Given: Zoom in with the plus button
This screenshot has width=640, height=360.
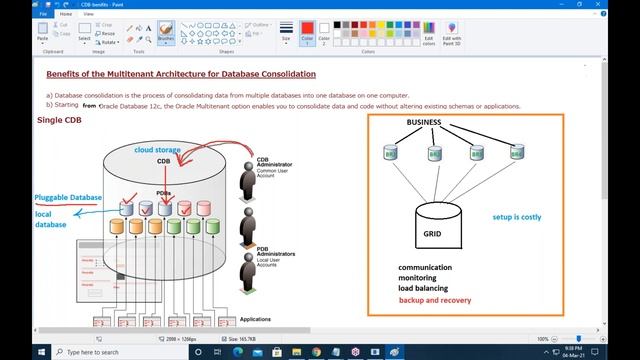Looking at the screenshot, I should point(603,339).
